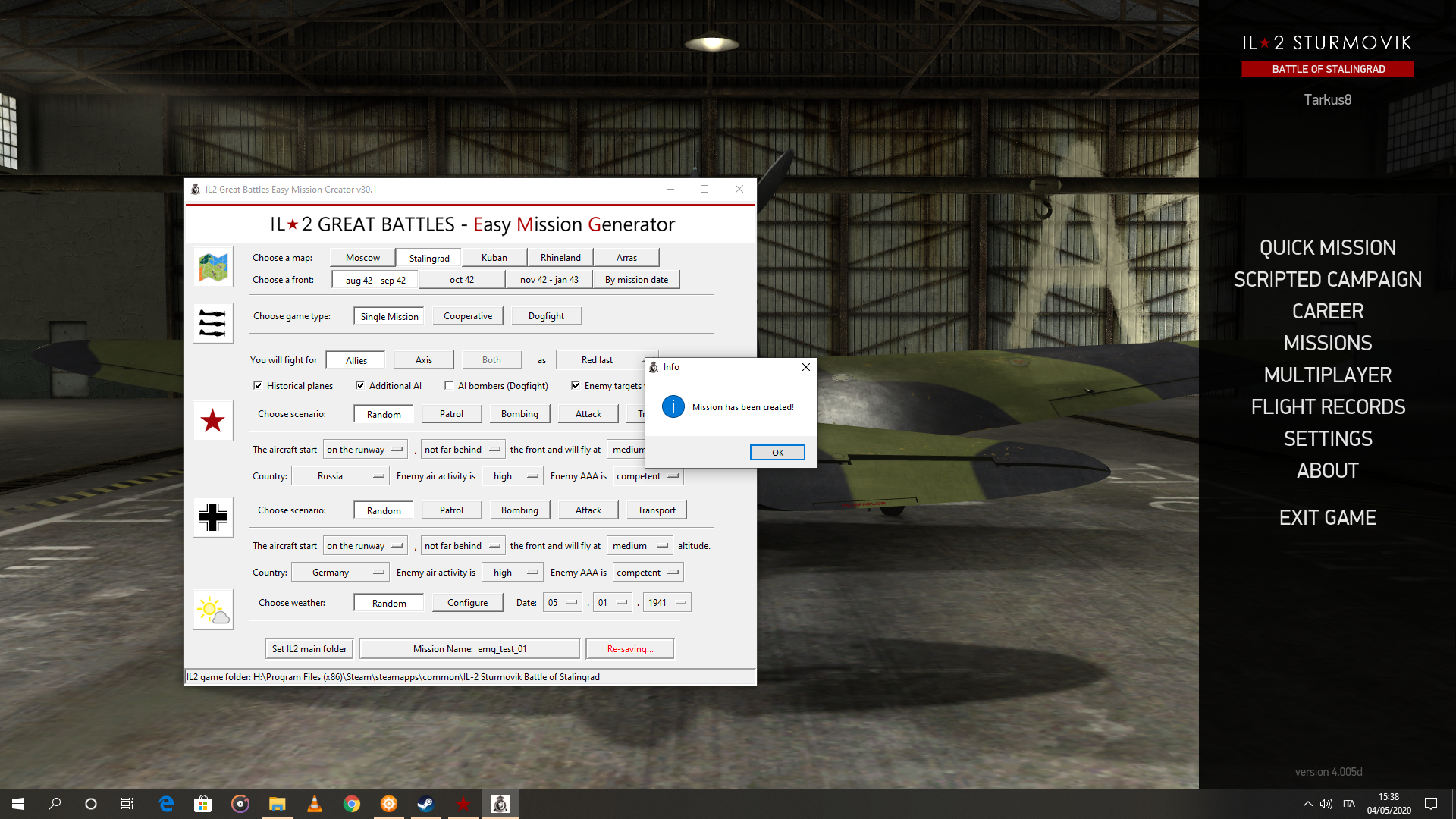
Task: Confirm the Info dialog with OK
Action: [777, 453]
